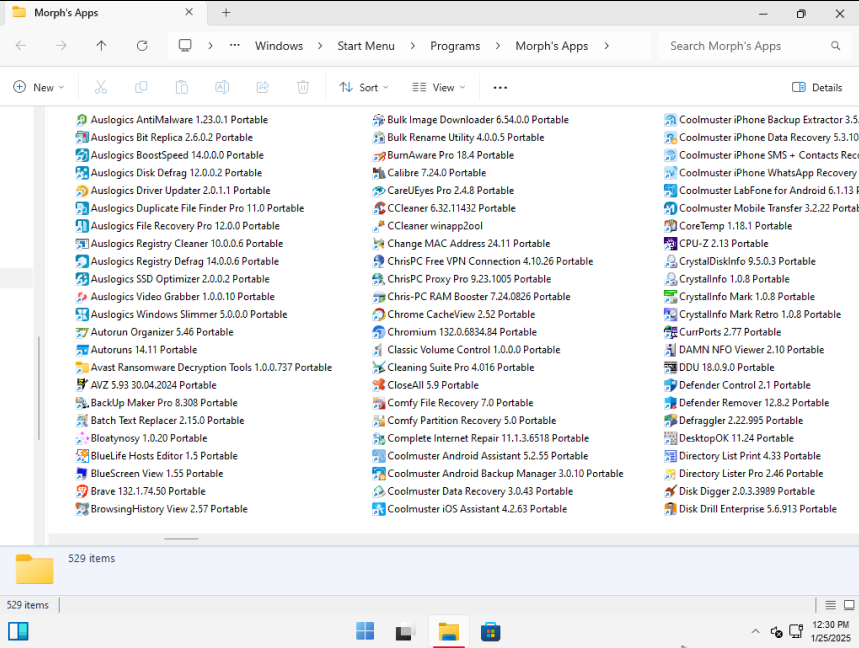This screenshot has height=648, width=859.
Task: Click the Bloatynosy app icon
Action: click(x=82, y=438)
